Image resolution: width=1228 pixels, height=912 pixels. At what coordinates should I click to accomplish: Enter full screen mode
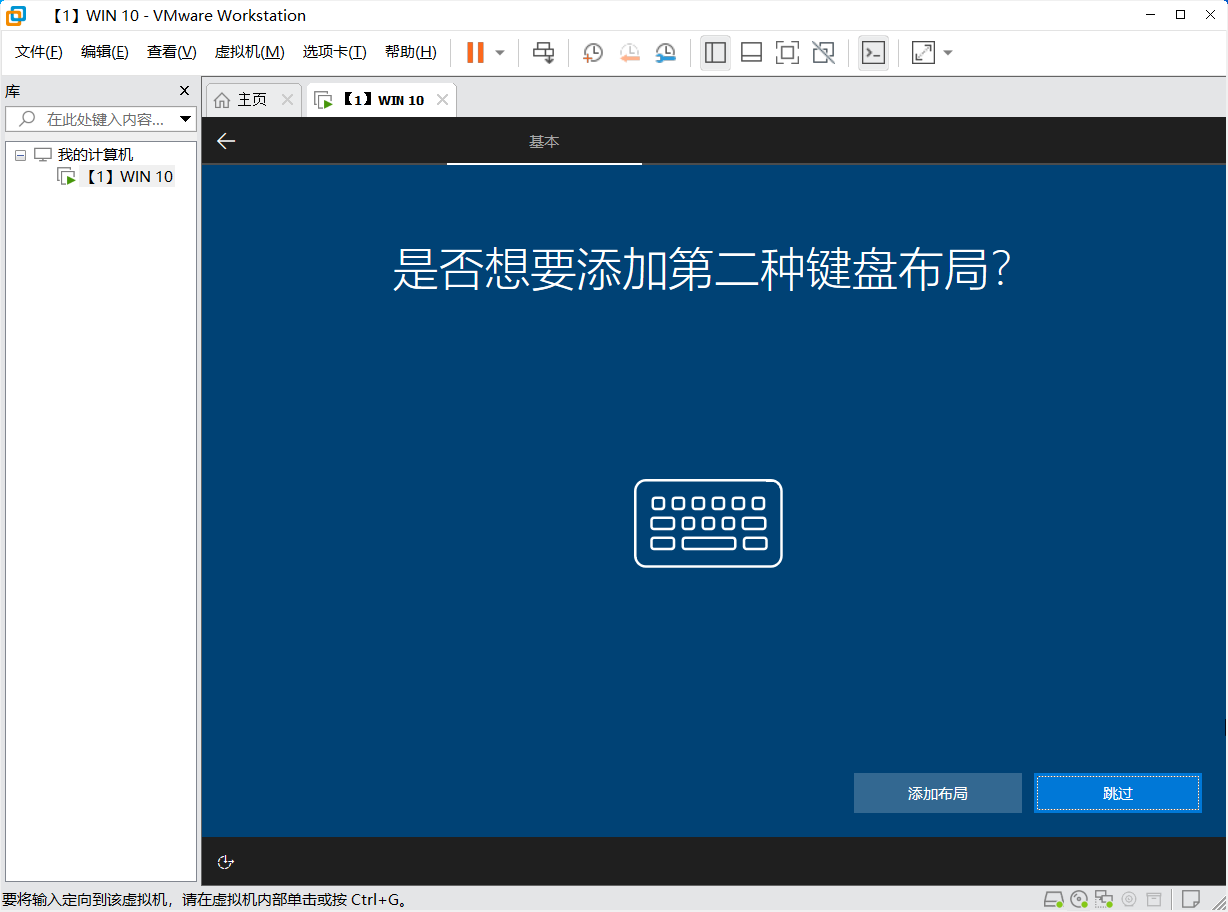(787, 53)
